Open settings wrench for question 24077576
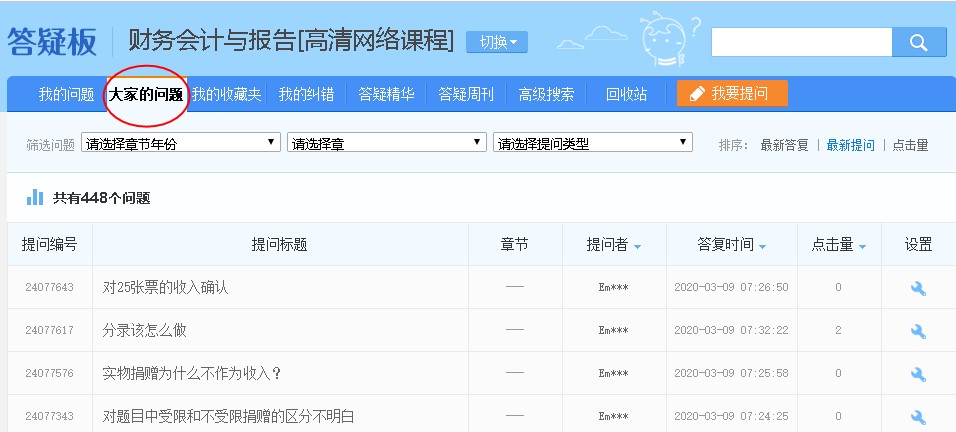 click(918, 374)
